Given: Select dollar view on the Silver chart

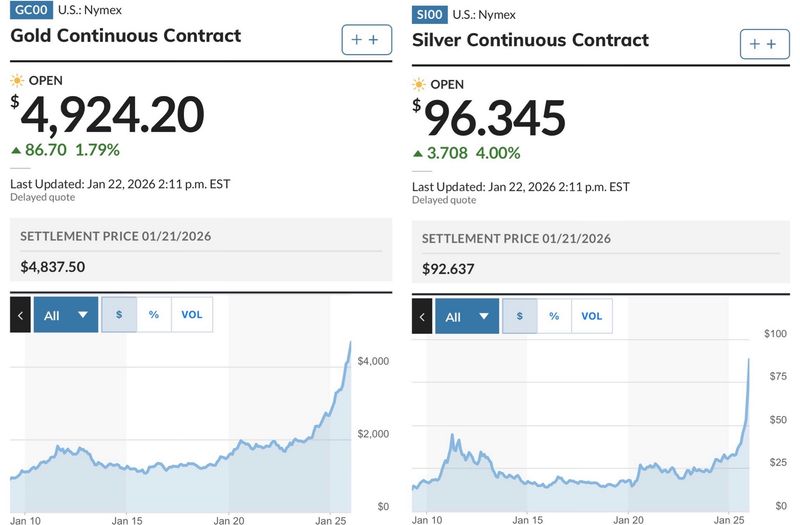Looking at the screenshot, I should pyautogui.click(x=519, y=316).
